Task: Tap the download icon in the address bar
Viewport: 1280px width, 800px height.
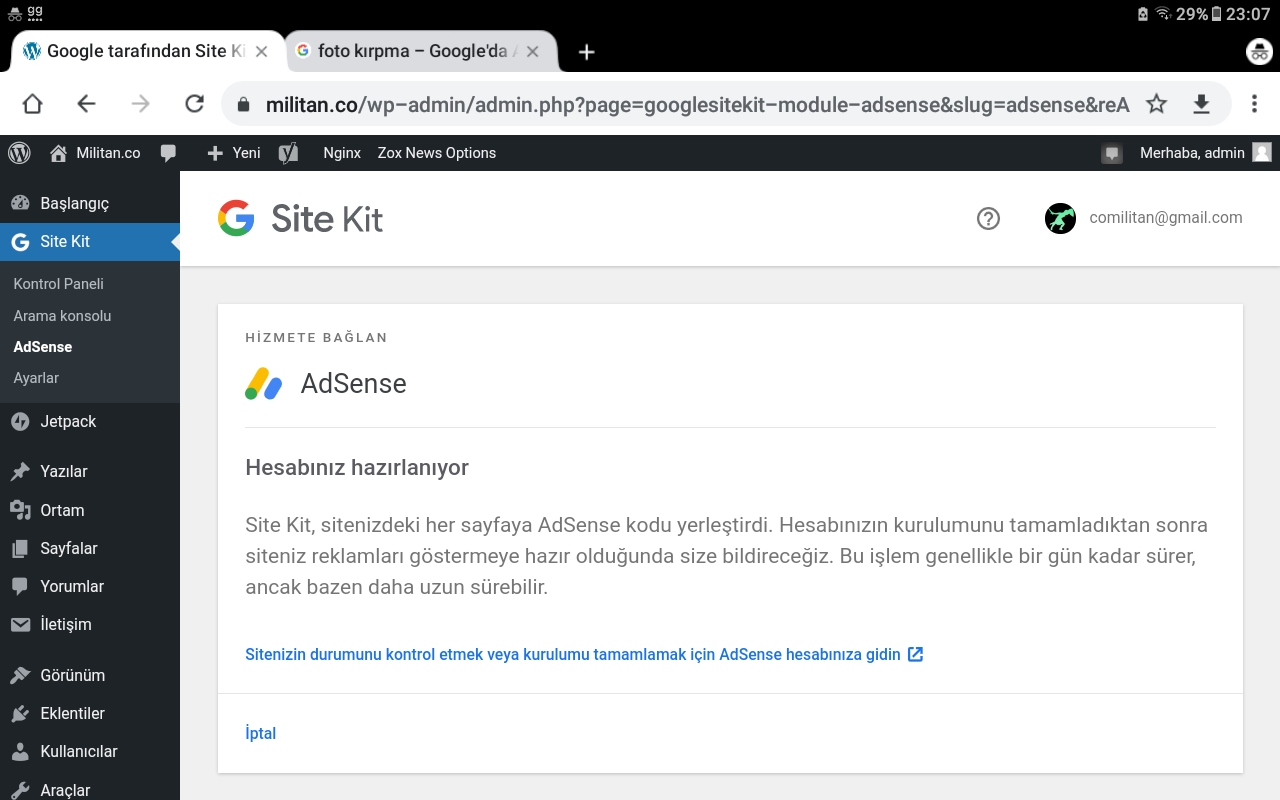Action: [x=1202, y=104]
